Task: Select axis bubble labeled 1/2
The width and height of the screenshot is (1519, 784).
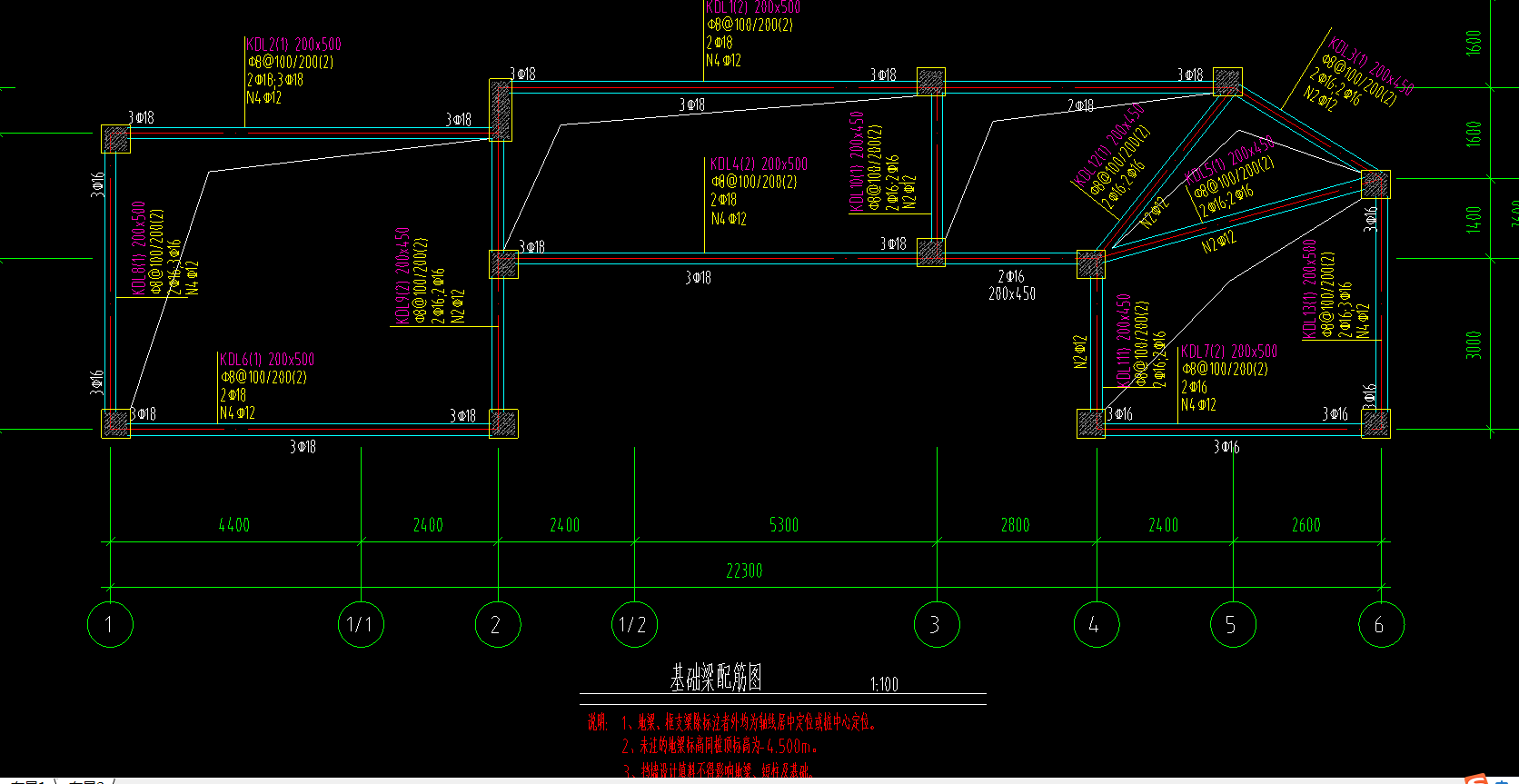Action: [x=634, y=624]
